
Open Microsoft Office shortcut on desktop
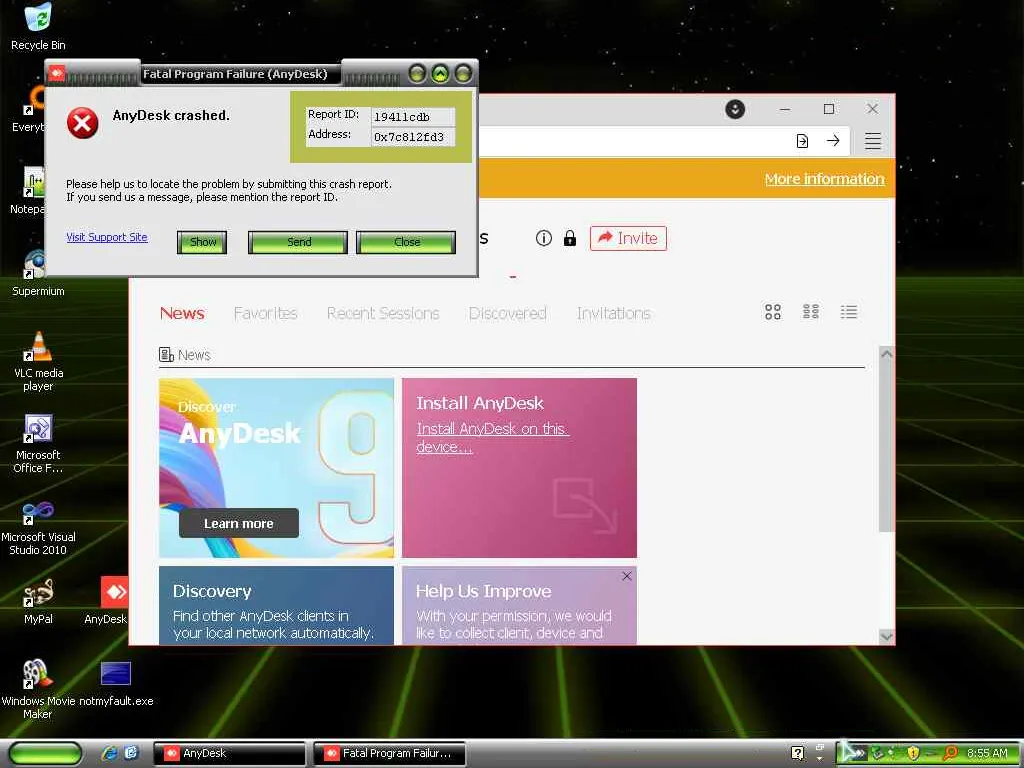point(38,443)
